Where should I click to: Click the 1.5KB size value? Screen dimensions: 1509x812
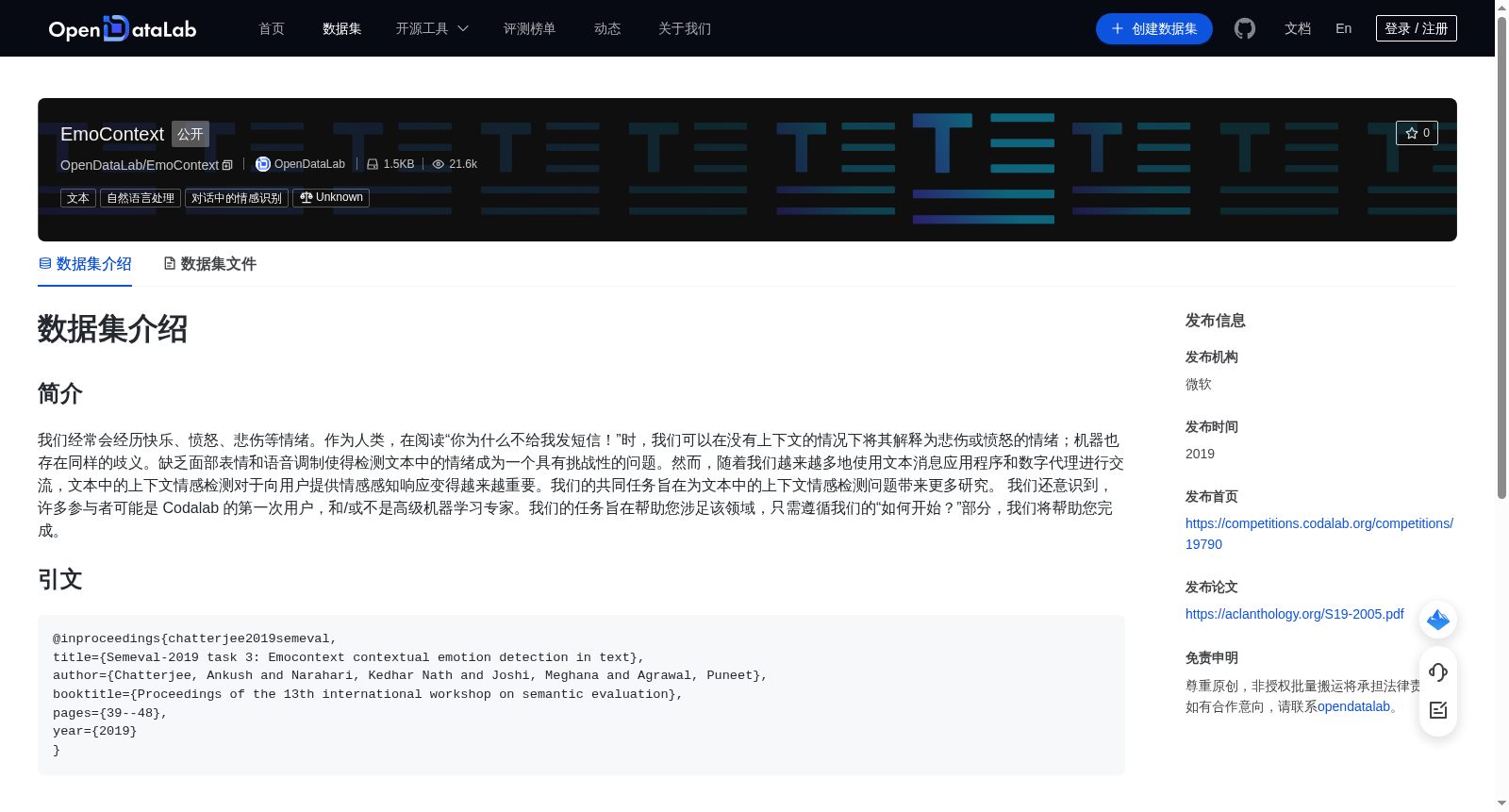click(399, 164)
